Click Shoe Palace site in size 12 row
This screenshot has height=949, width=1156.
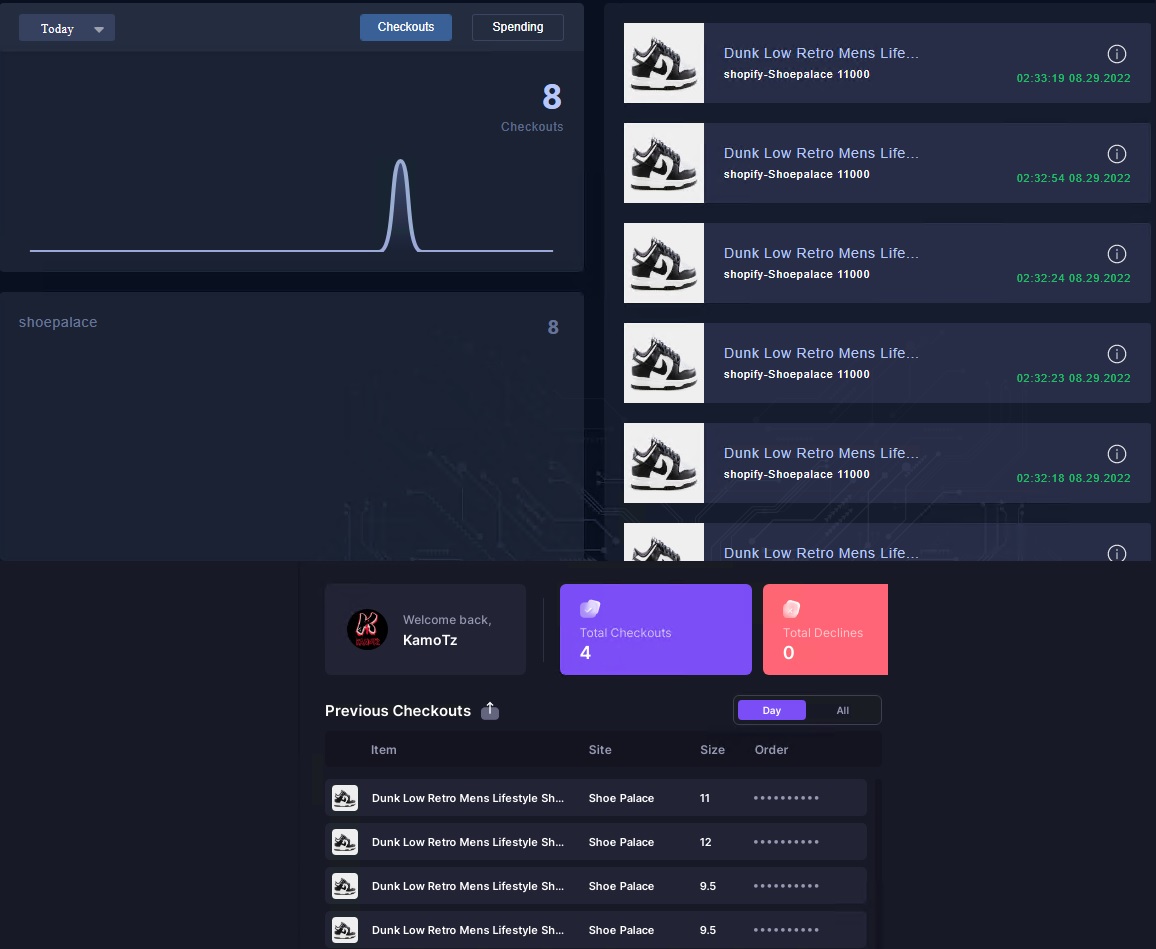pyautogui.click(x=621, y=842)
